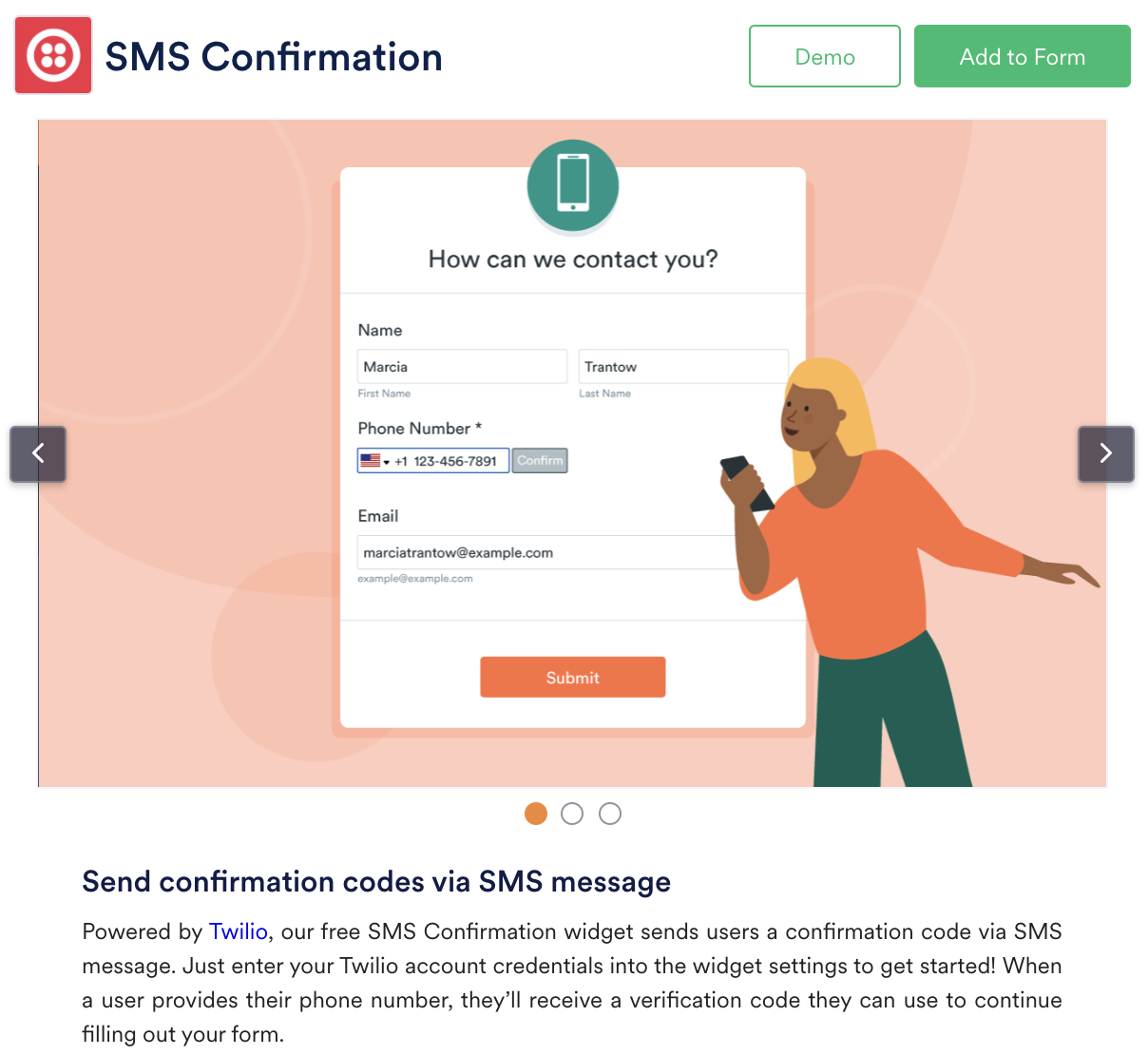
Task: Select the third carousel dot
Action: 610,814
